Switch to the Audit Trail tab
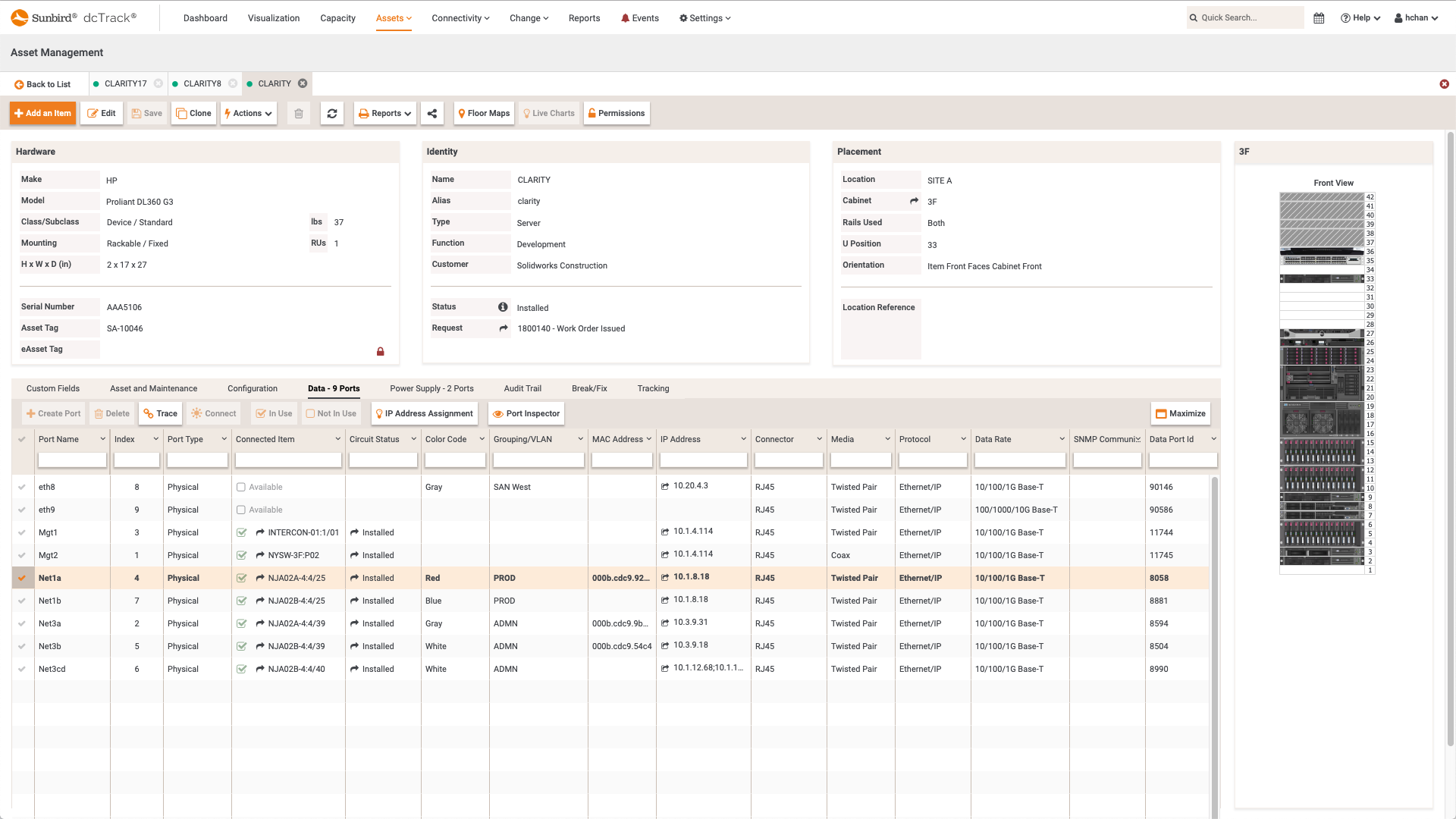This screenshot has width=1456, height=819. point(522,388)
